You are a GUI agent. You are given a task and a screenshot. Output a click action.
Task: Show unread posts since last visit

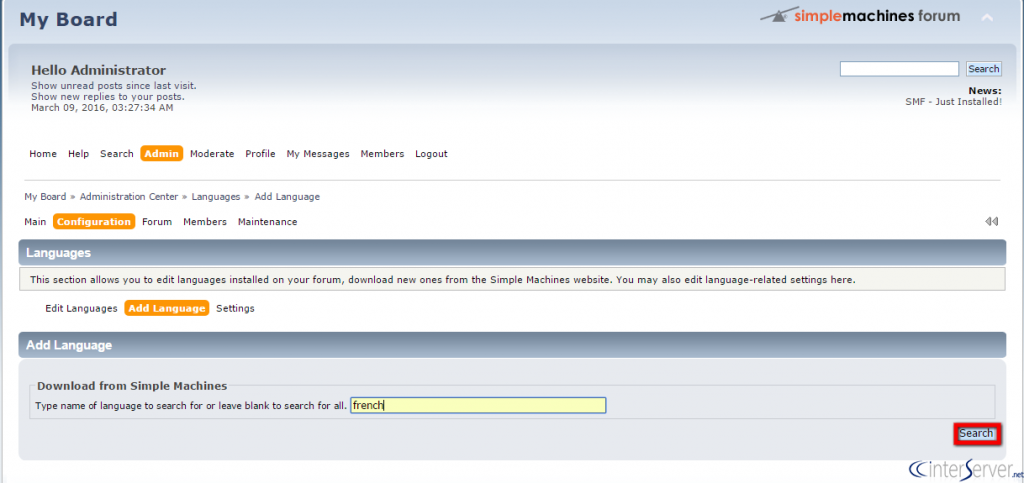pyautogui.click(x=114, y=86)
